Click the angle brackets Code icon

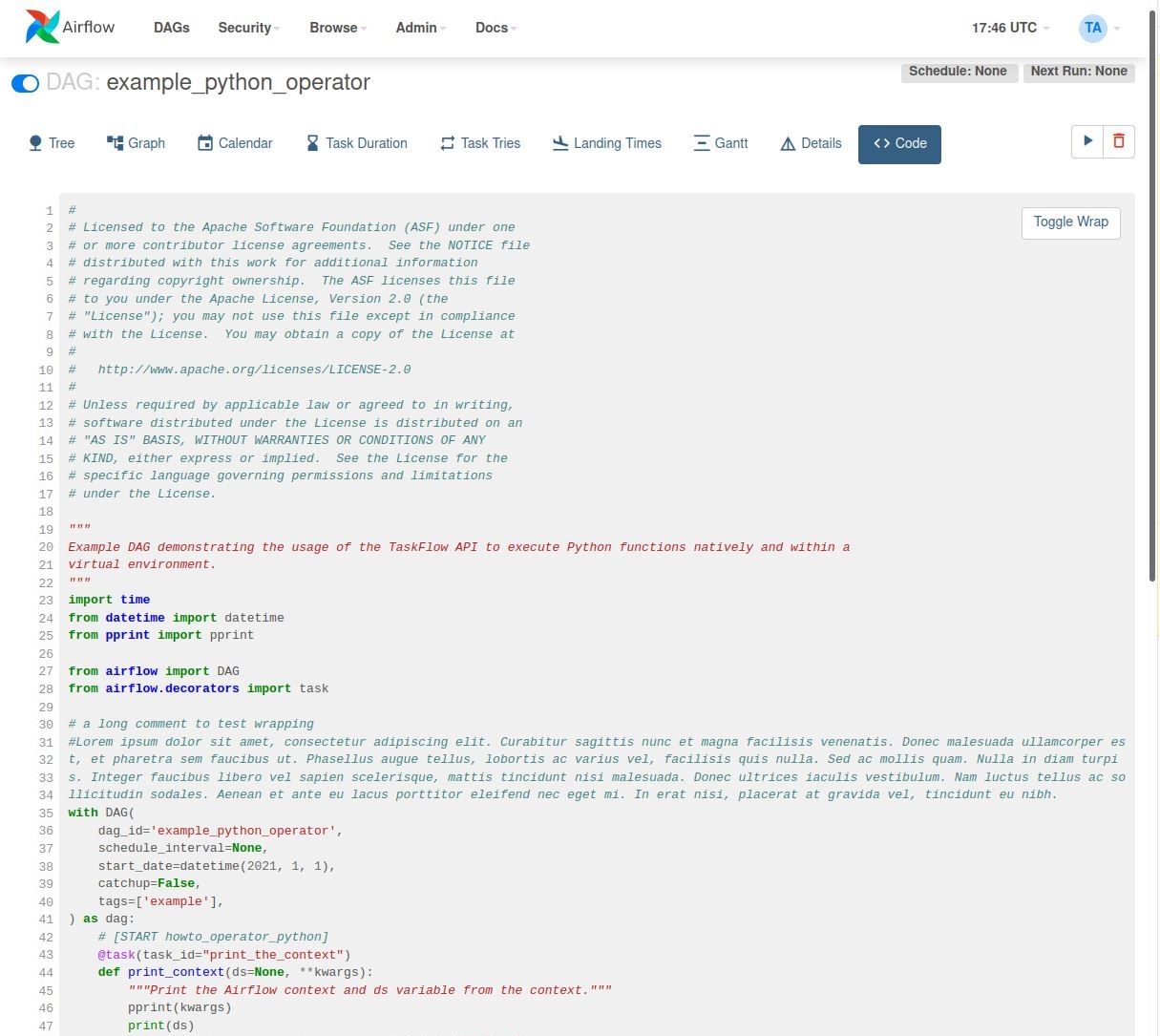point(882,143)
